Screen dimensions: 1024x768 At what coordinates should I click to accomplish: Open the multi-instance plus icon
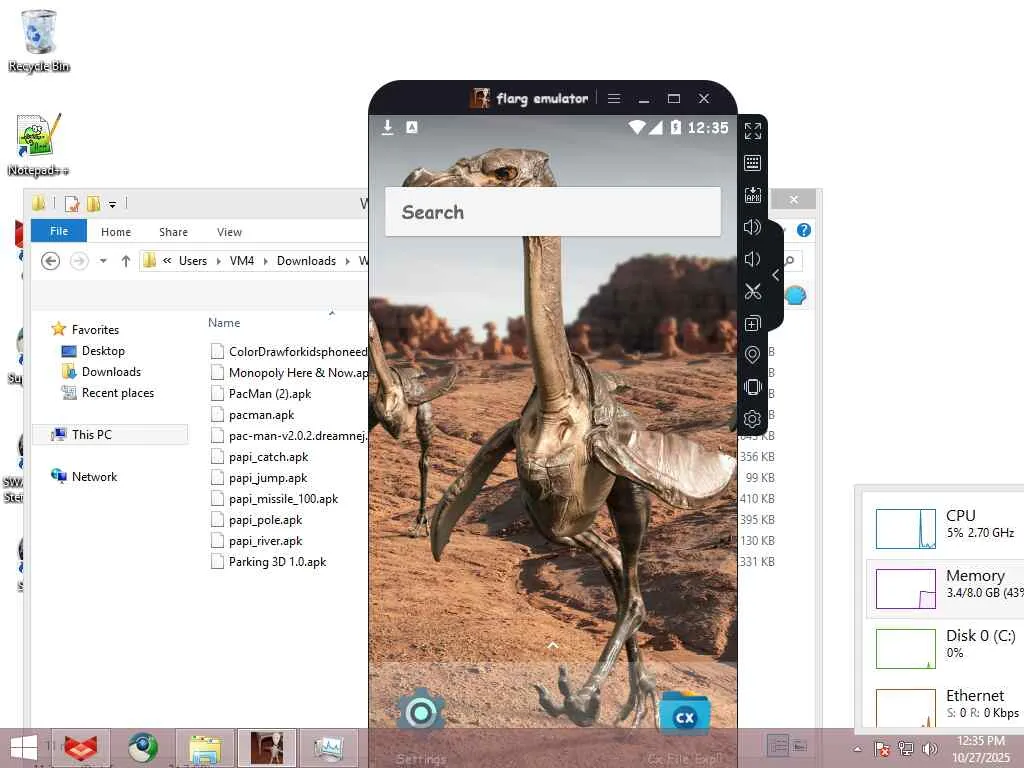pyautogui.click(x=752, y=323)
